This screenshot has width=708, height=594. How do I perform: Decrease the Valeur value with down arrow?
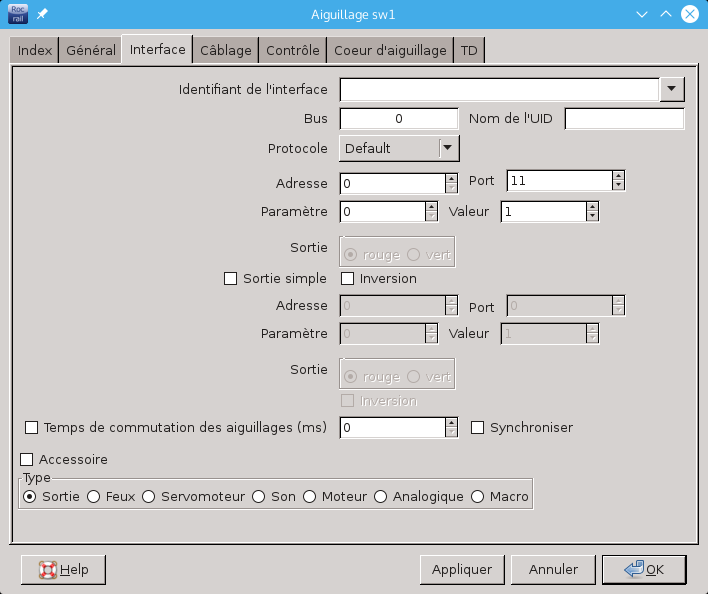[x=592, y=217]
